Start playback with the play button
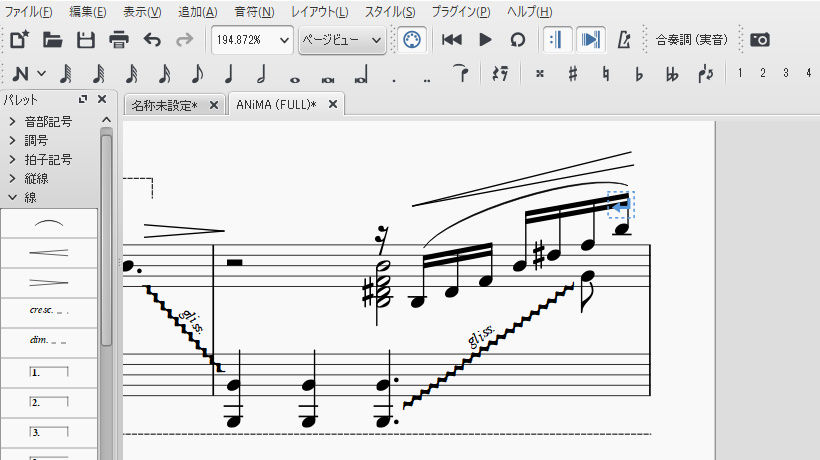Viewport: 820px width, 460px height. coord(485,40)
